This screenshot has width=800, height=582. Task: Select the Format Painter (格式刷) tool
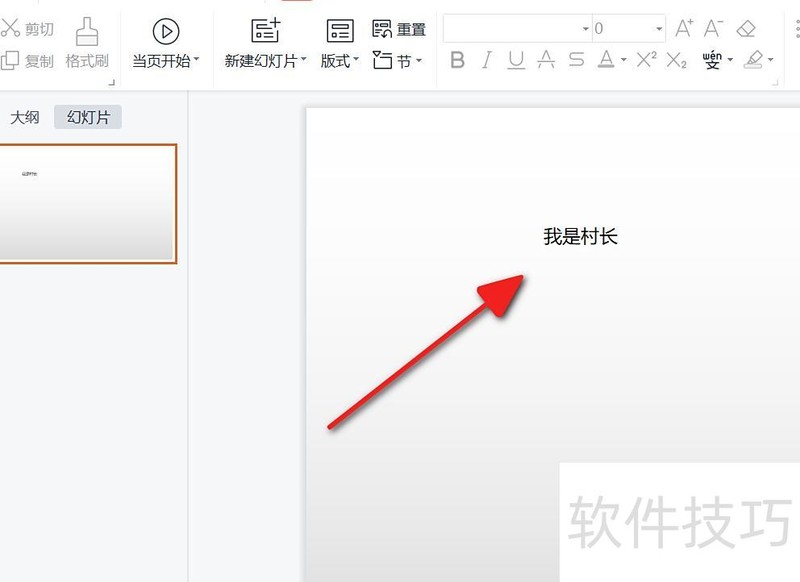click(x=88, y=38)
